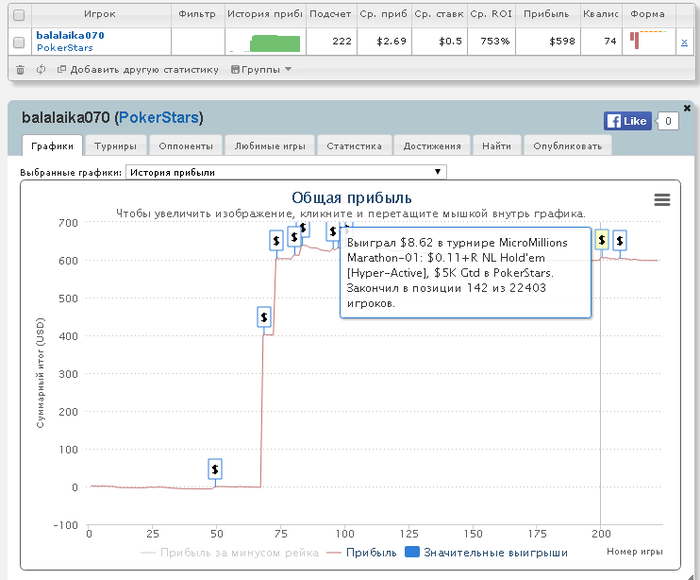Click dollar win marker near game 50
700x580 pixels.
pyautogui.click(x=215, y=469)
